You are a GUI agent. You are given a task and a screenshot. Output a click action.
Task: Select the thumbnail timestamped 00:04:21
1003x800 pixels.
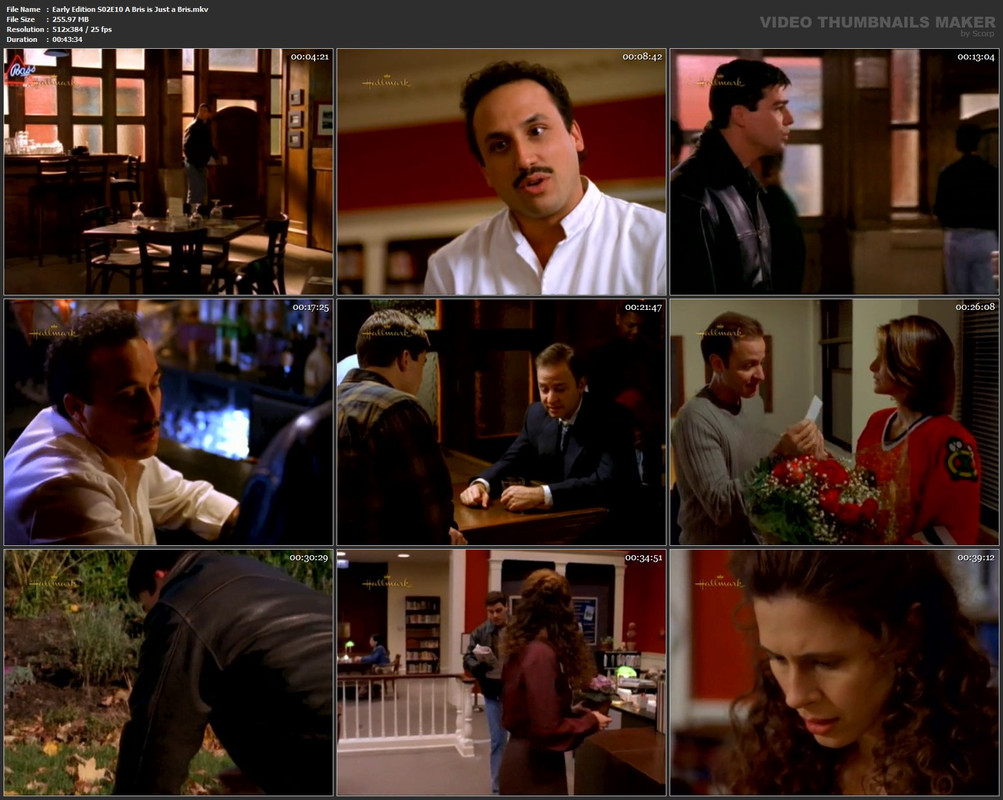168,171
